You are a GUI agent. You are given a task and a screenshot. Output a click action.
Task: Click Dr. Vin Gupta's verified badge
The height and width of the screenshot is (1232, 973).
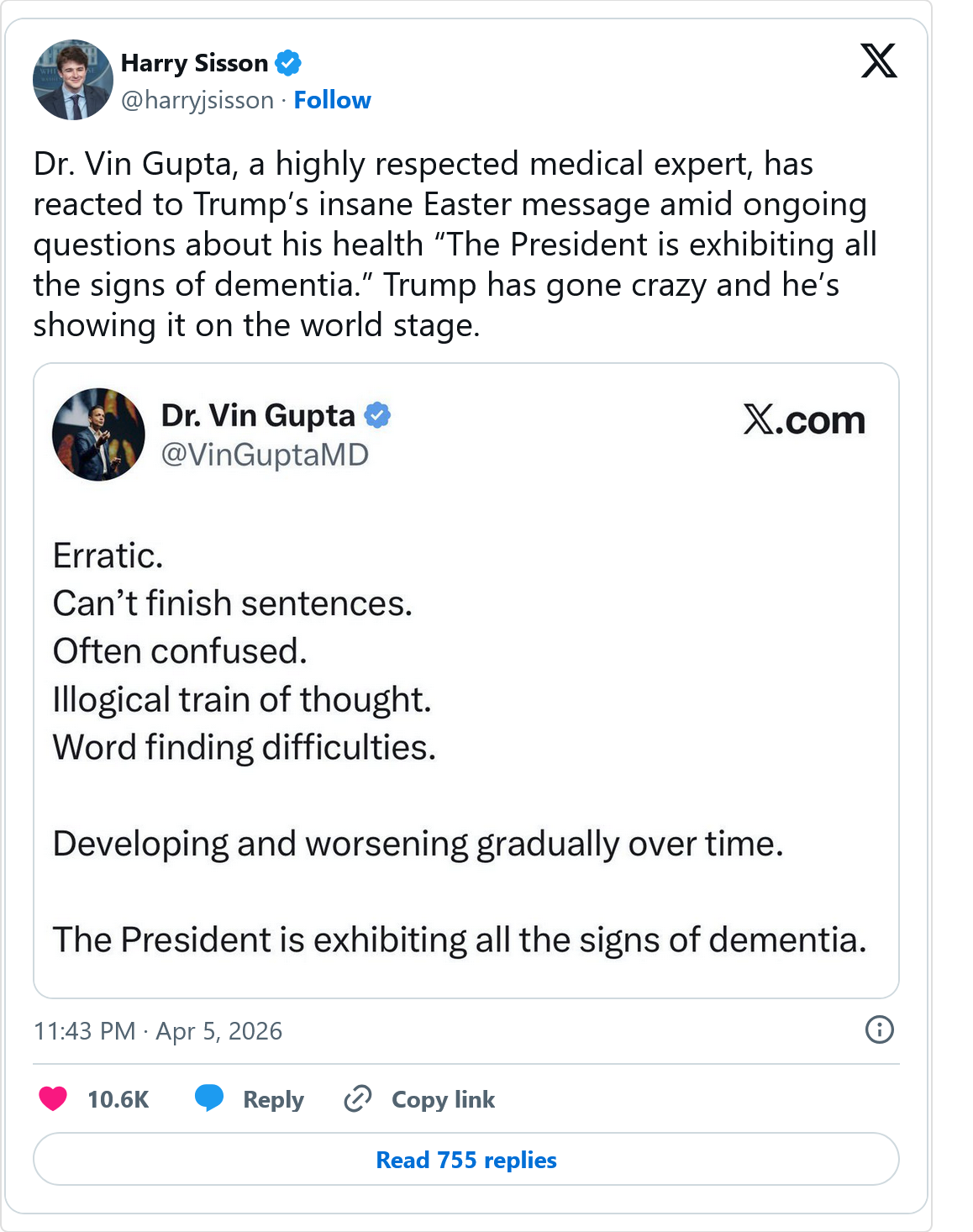(377, 415)
